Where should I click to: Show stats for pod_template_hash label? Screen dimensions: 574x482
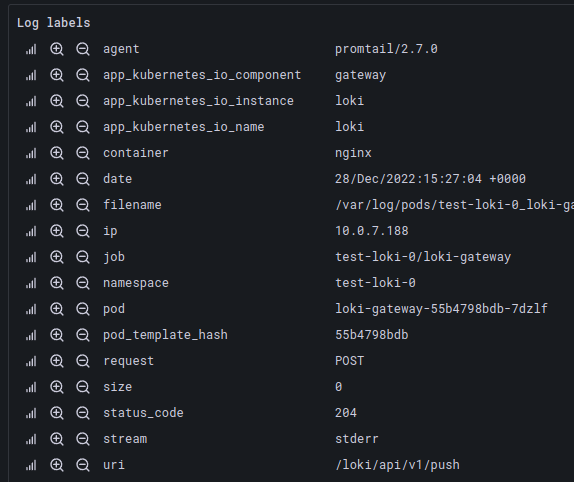tap(31, 335)
